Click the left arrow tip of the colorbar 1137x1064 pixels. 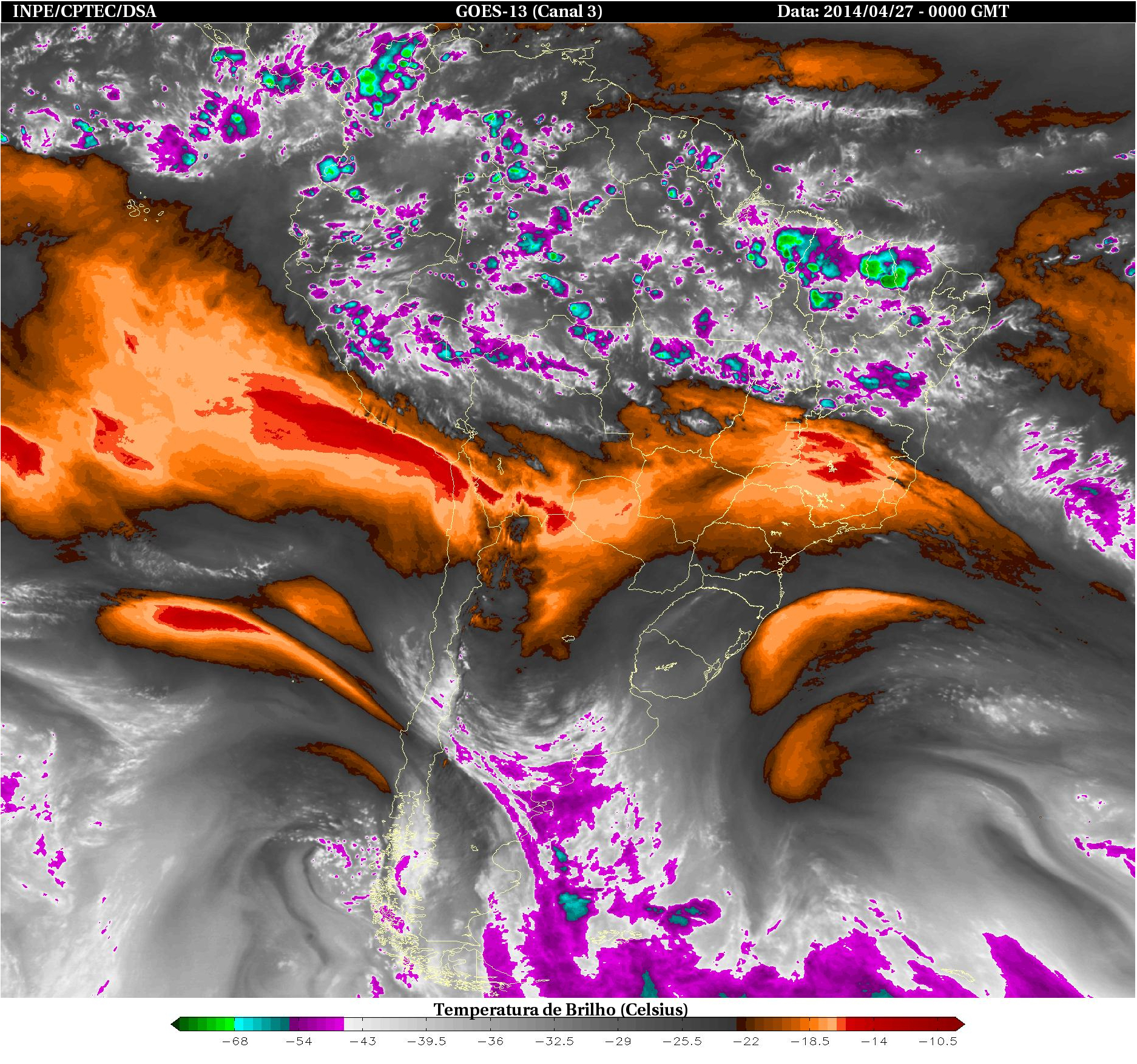[175, 1024]
